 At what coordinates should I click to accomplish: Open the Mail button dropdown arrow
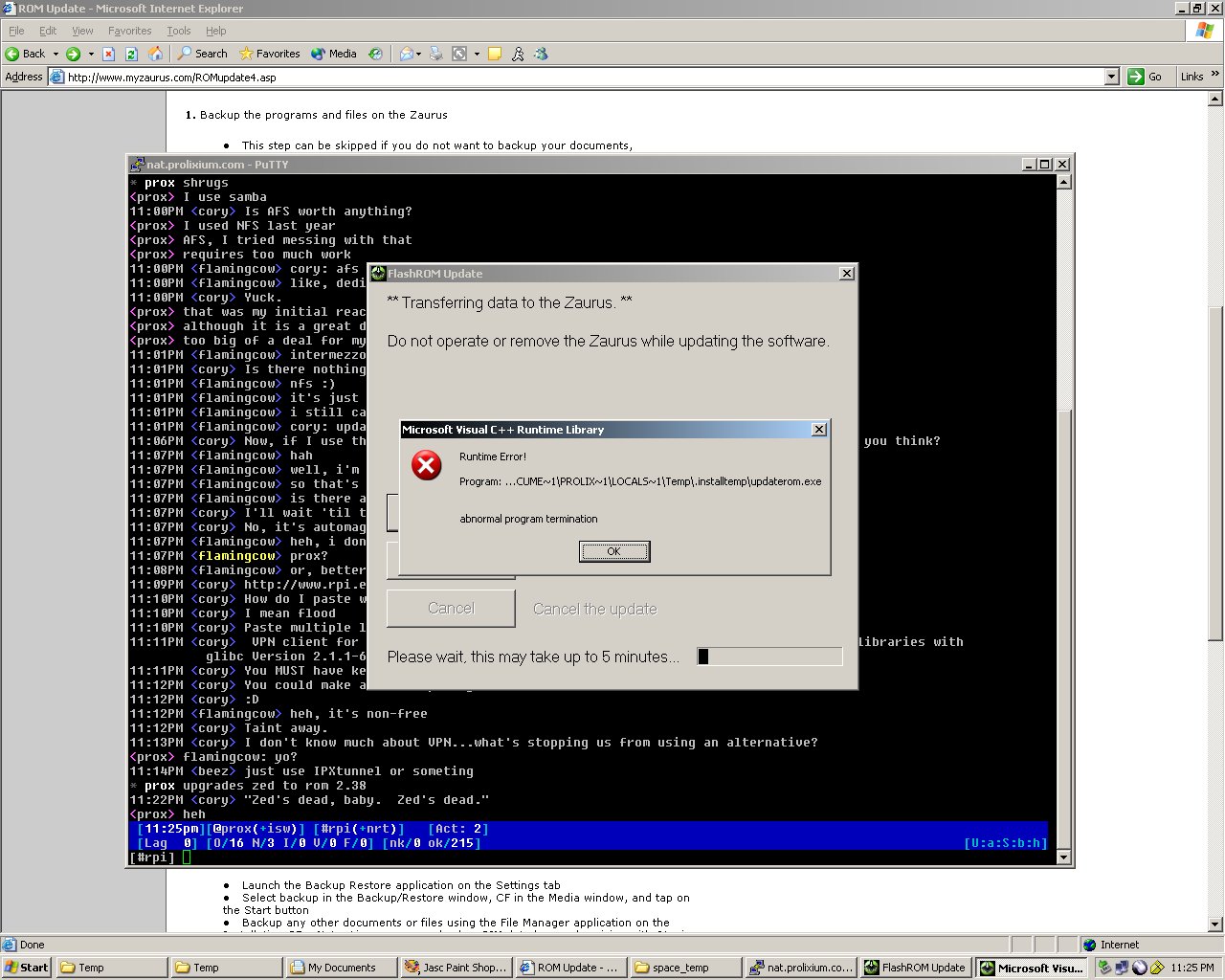pos(418,54)
